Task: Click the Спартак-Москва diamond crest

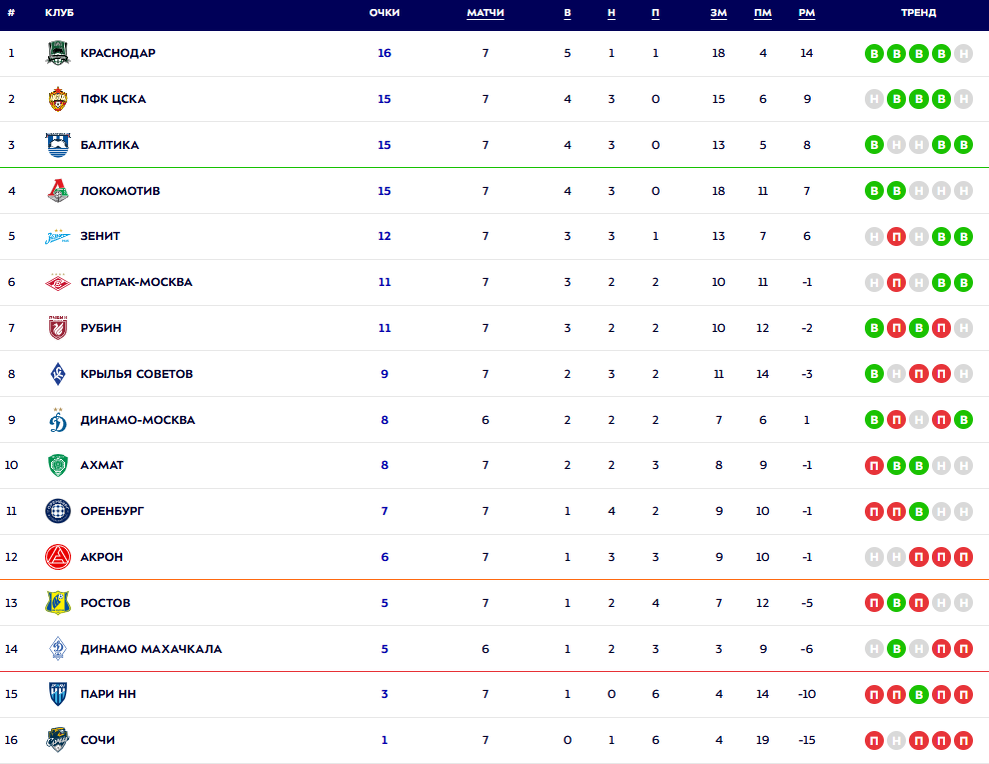Action: pyautogui.click(x=58, y=282)
